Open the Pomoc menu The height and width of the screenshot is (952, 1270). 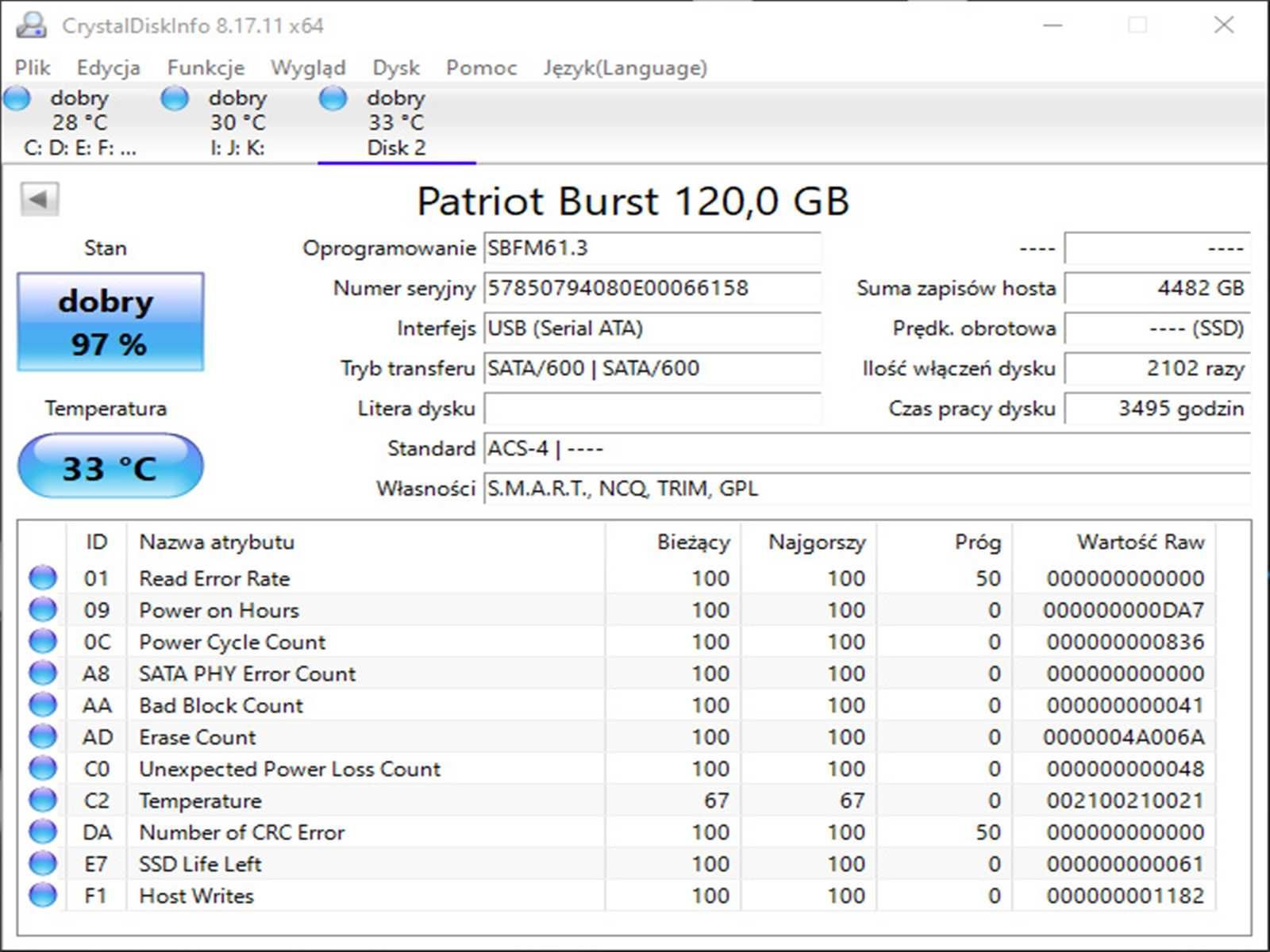click(481, 68)
